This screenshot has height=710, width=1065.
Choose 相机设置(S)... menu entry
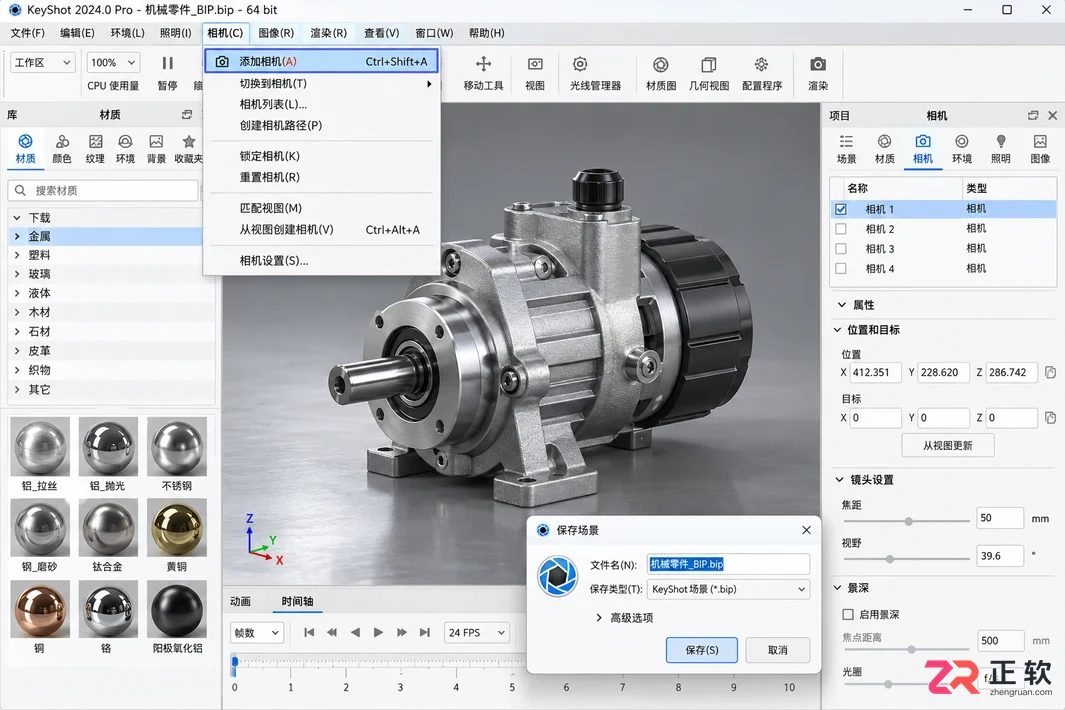point(321,261)
